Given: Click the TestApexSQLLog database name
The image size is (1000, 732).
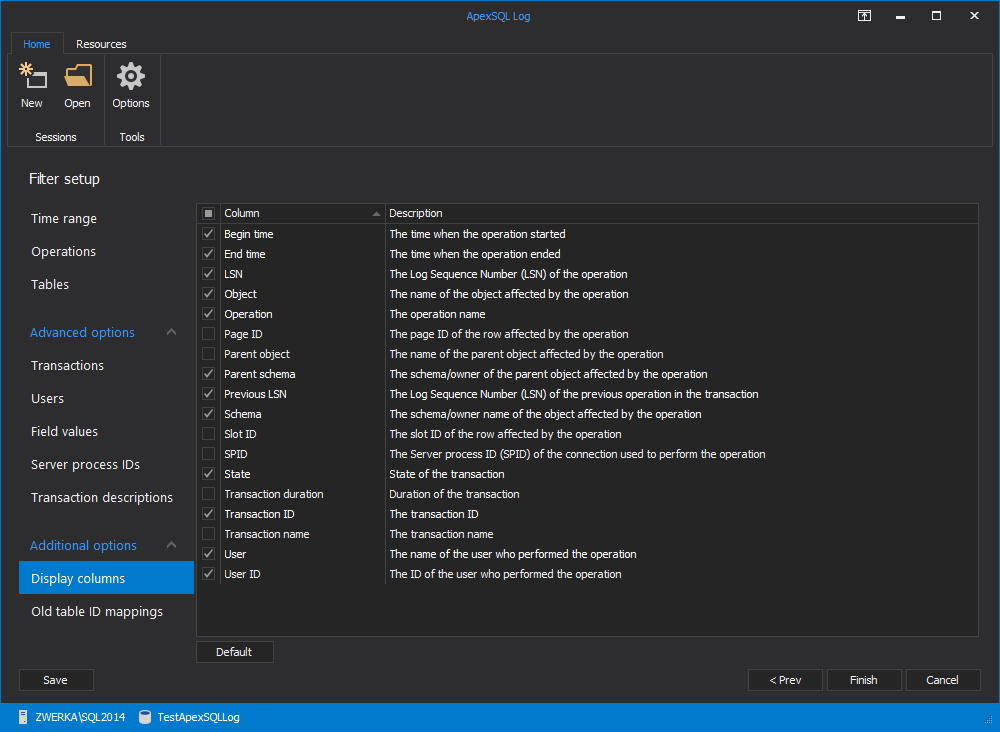Looking at the screenshot, I should pyautogui.click(x=198, y=717).
